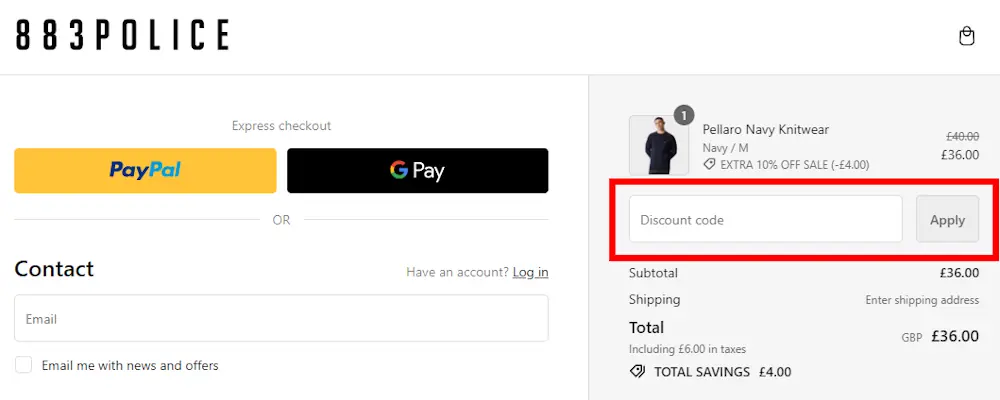1000x400 pixels.
Task: Pay using the Google Pay button
Action: [418, 170]
